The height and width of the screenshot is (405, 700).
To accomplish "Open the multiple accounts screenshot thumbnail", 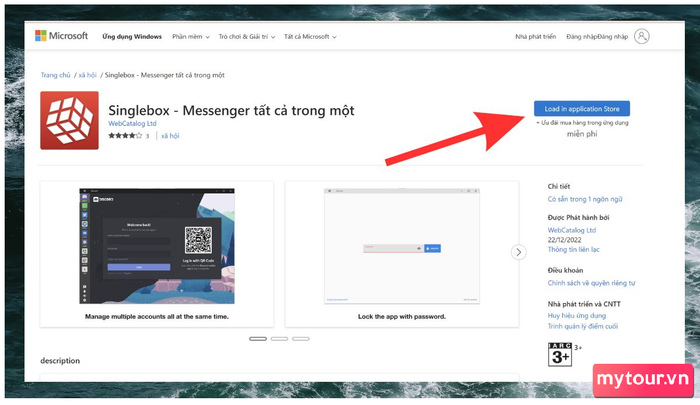I will point(158,245).
